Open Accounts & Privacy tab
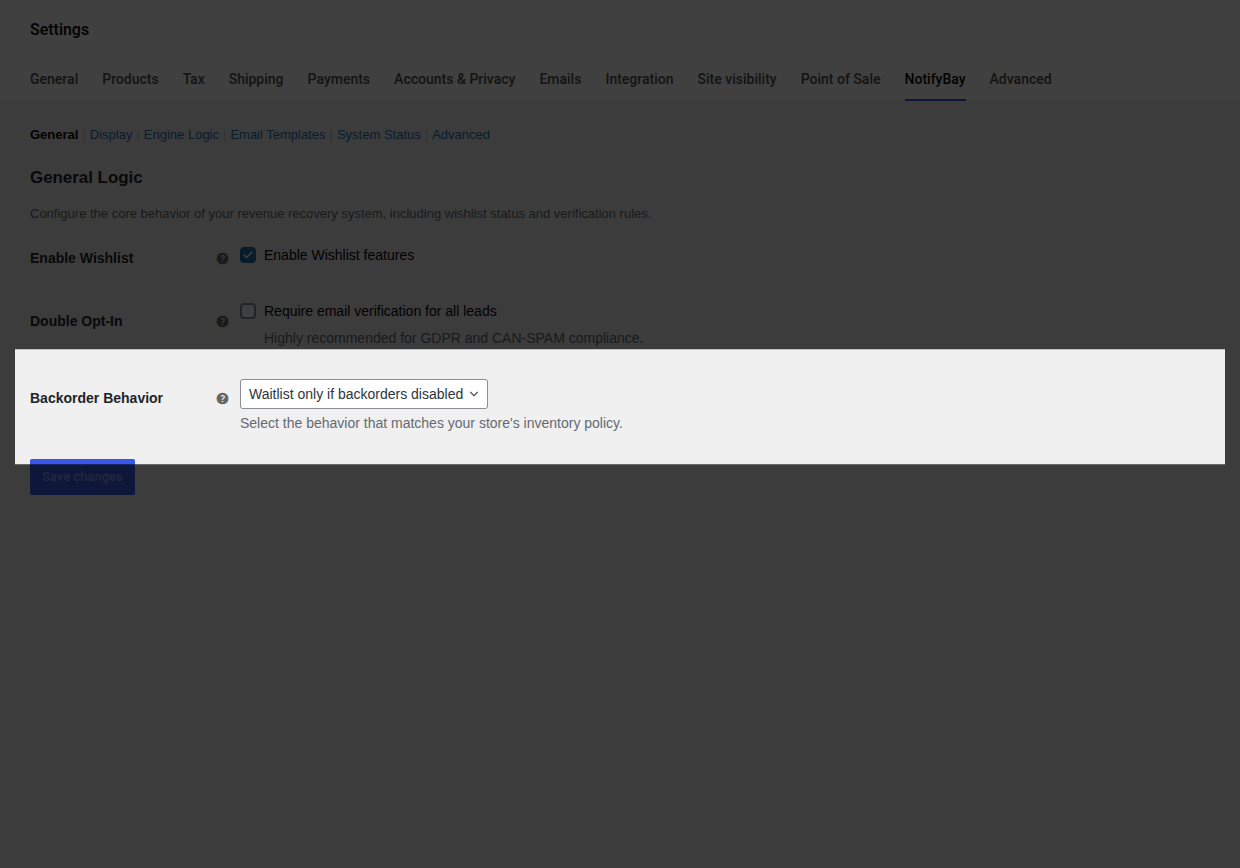The height and width of the screenshot is (868, 1240). coord(455,79)
